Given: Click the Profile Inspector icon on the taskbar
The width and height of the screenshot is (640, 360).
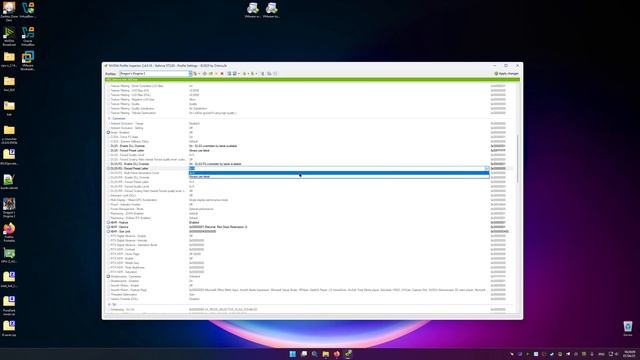Looking at the screenshot, I should (348, 354).
